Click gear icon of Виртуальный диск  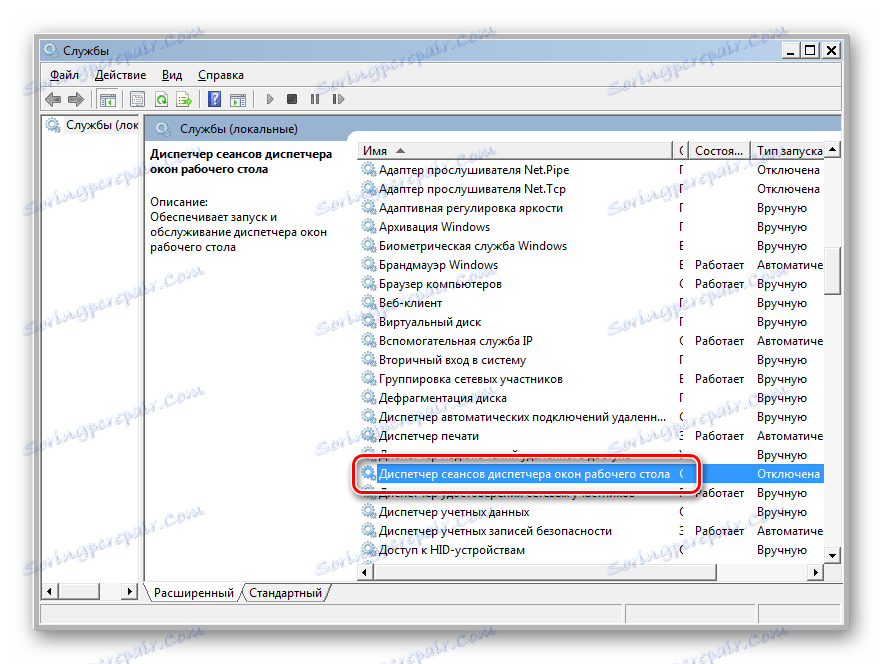coord(369,322)
